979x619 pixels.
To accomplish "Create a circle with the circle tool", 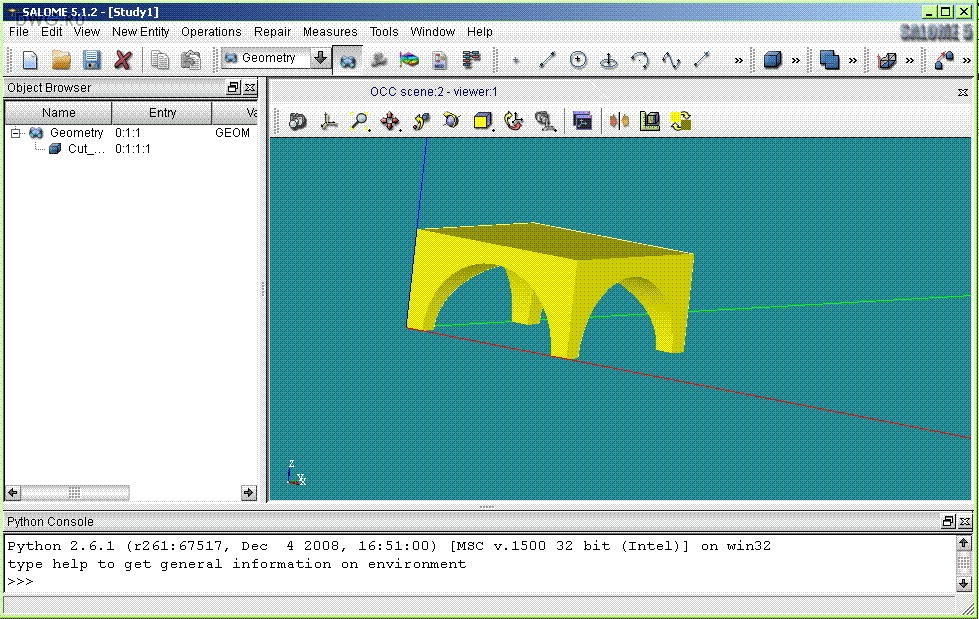I will tap(578, 60).
